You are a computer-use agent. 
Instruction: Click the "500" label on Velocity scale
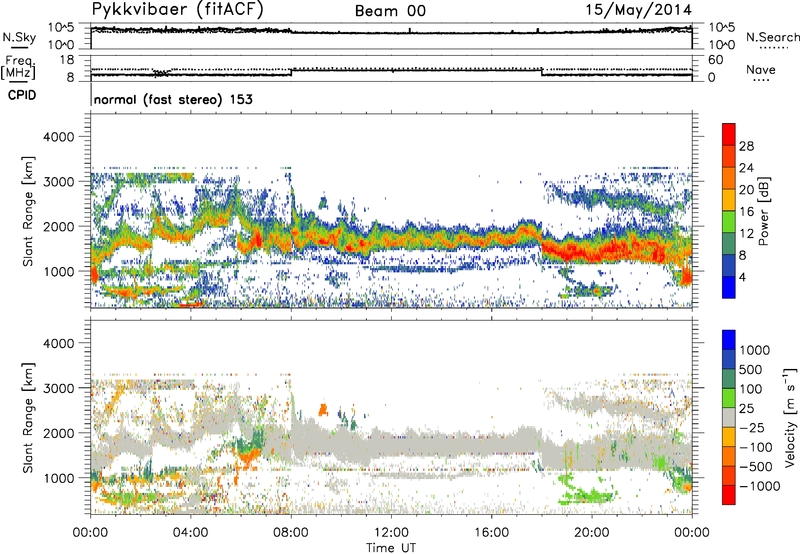click(751, 369)
